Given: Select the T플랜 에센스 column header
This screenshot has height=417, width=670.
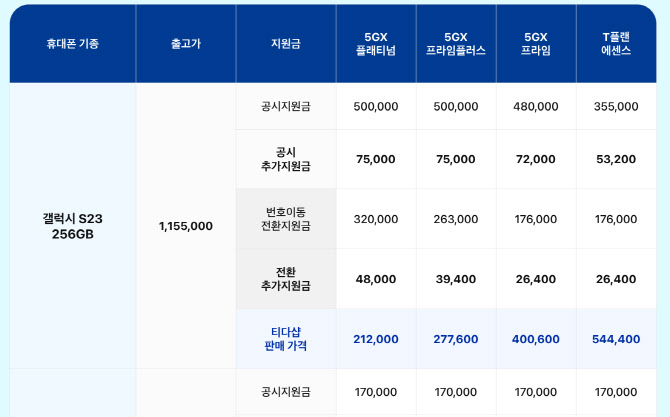Looking at the screenshot, I should [x=616, y=44].
